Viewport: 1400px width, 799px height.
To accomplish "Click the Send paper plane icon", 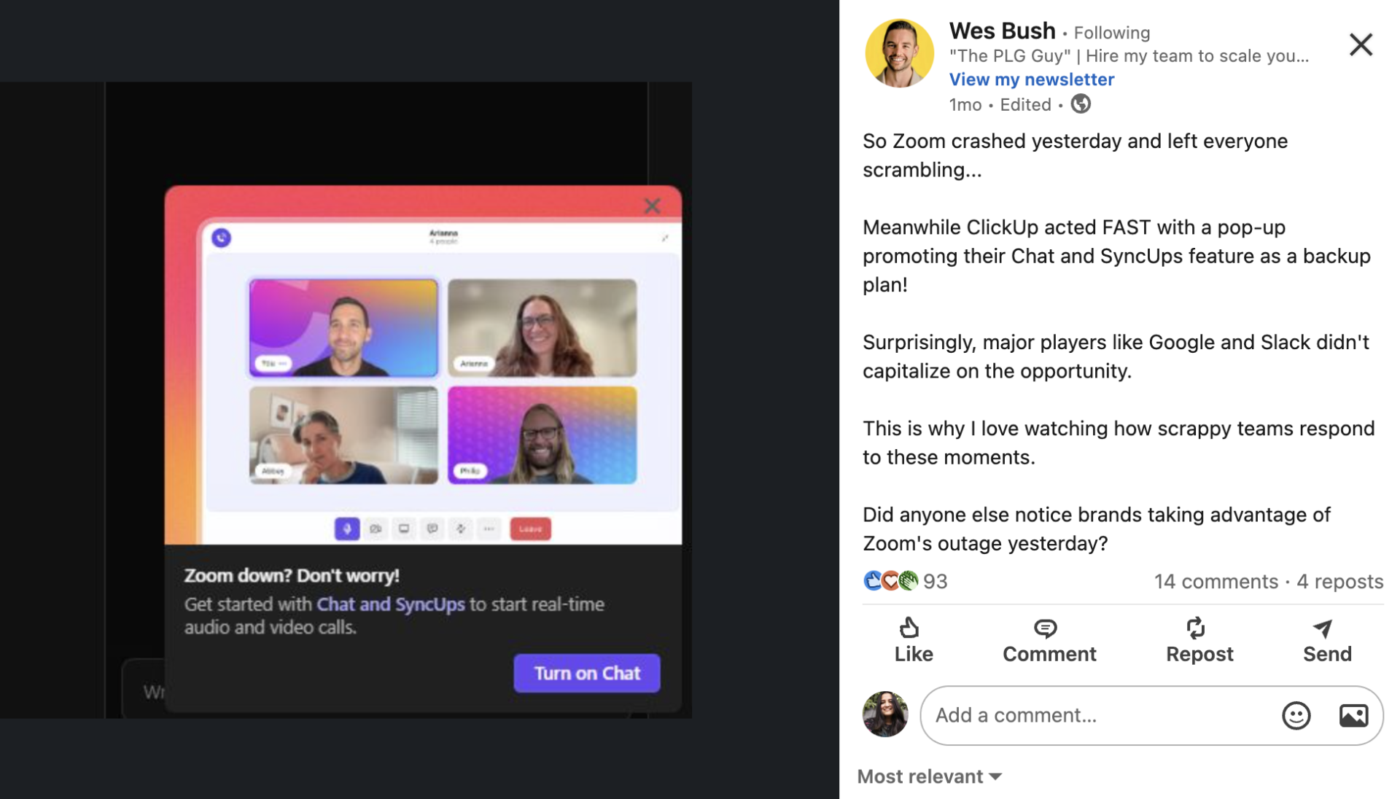I will click(1323, 628).
